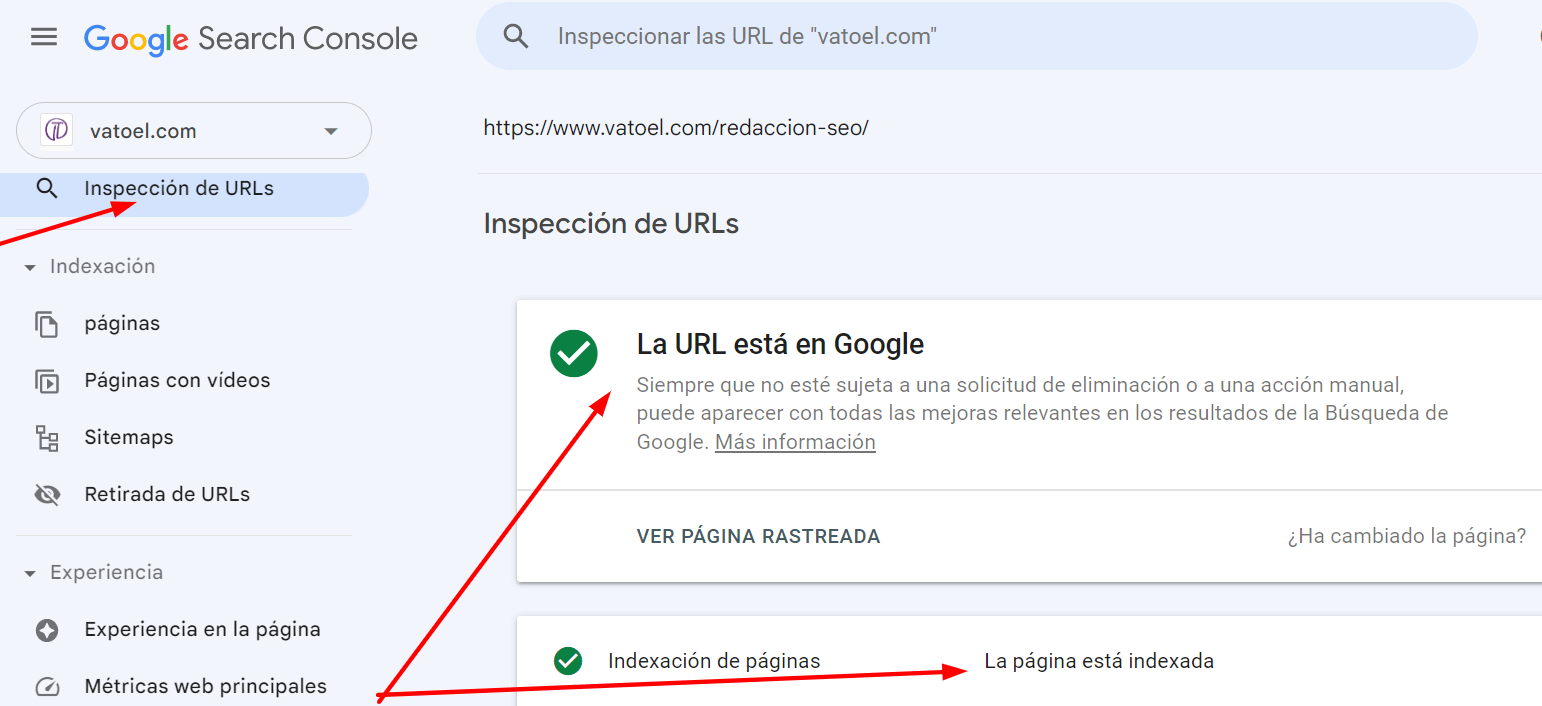
Task: Click 'La página está indexada' status text
Action: (1099, 661)
